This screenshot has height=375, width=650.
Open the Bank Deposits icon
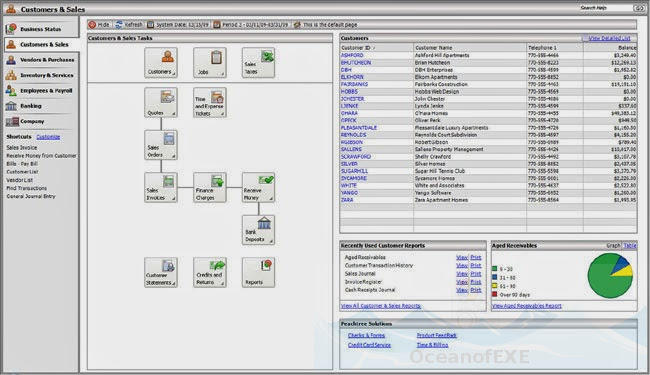[258, 230]
